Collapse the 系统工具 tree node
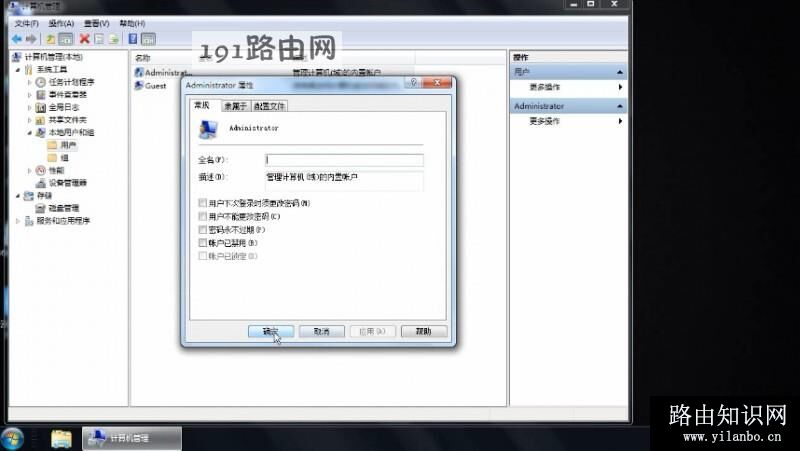Image resolution: width=800 pixels, height=451 pixels. pyautogui.click(x=18, y=69)
